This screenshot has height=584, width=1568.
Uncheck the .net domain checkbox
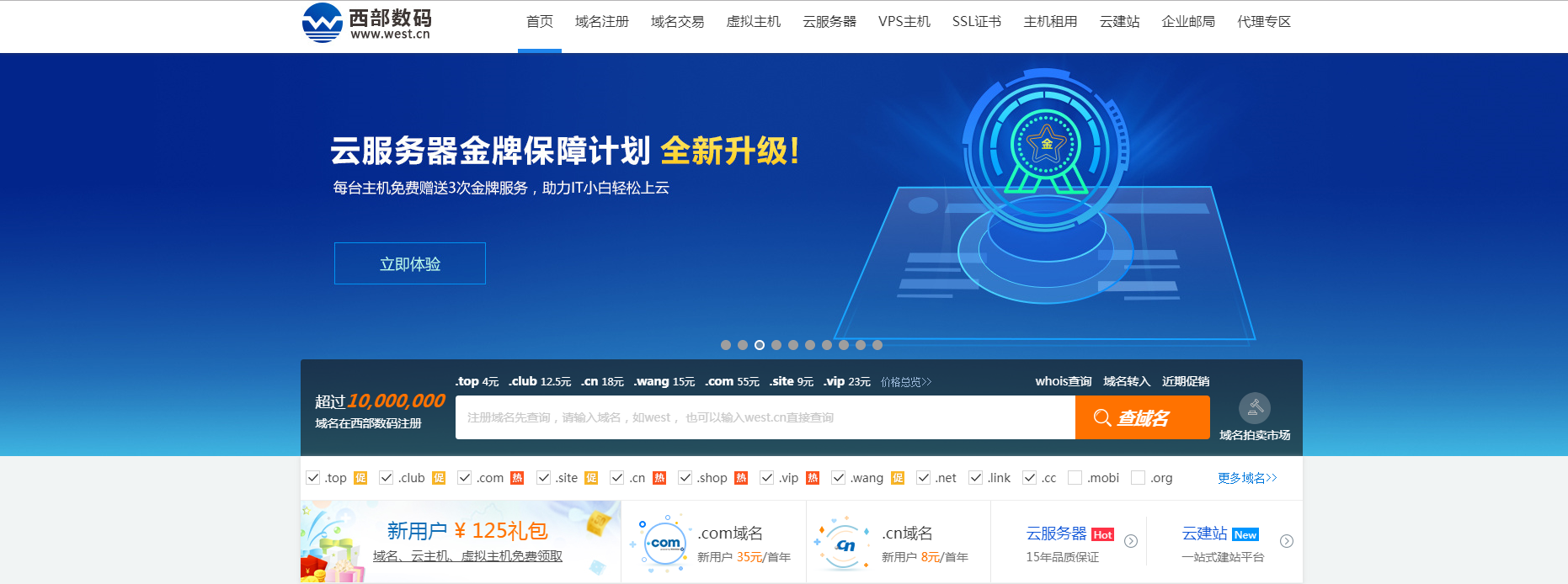pyautogui.click(x=924, y=478)
